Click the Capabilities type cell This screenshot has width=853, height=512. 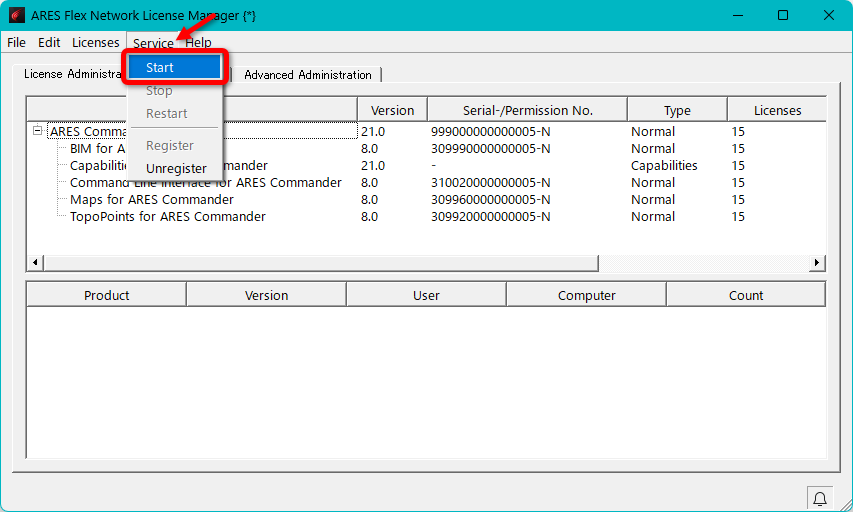(x=664, y=165)
